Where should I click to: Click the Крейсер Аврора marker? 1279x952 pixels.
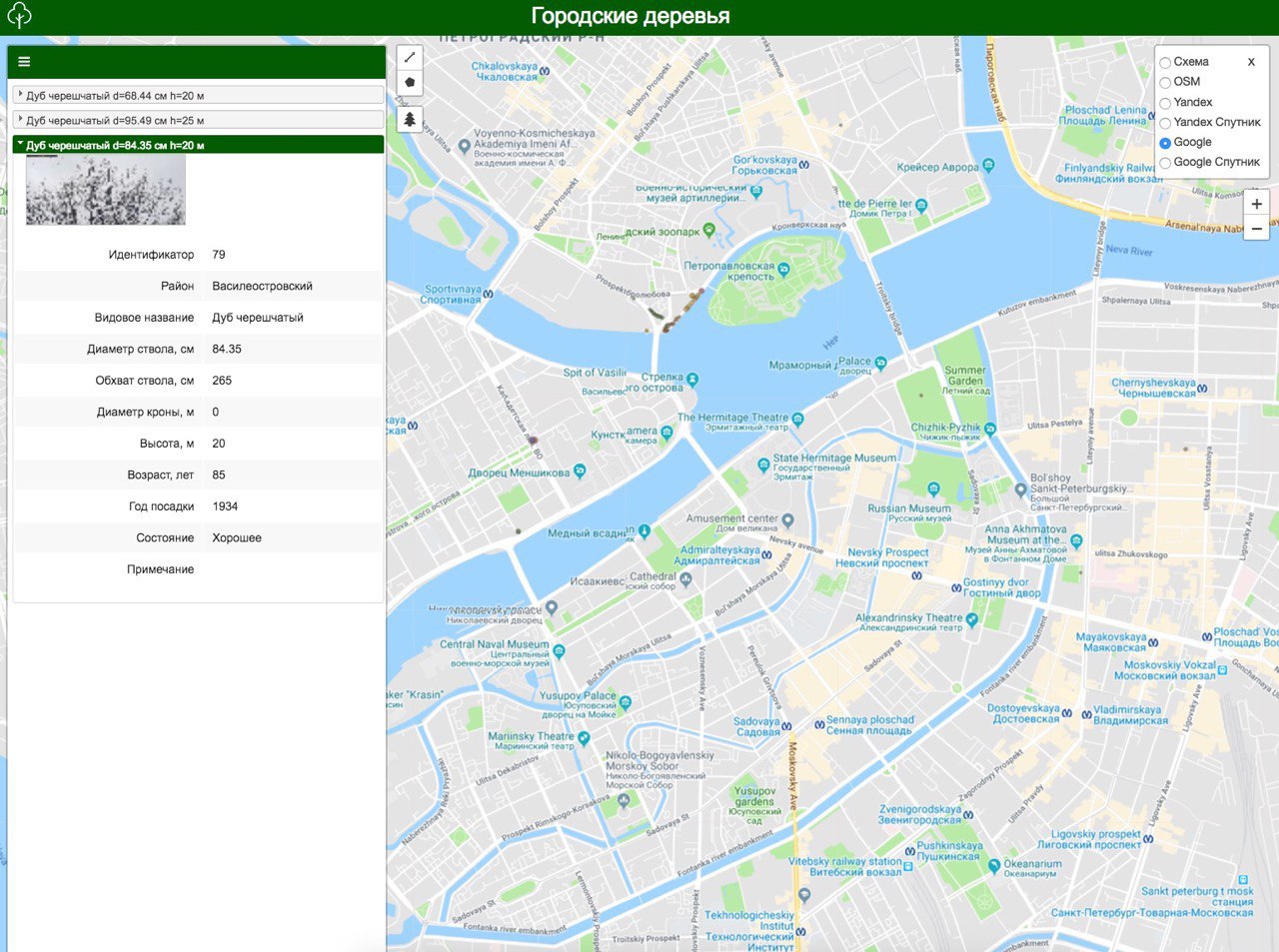point(988,166)
